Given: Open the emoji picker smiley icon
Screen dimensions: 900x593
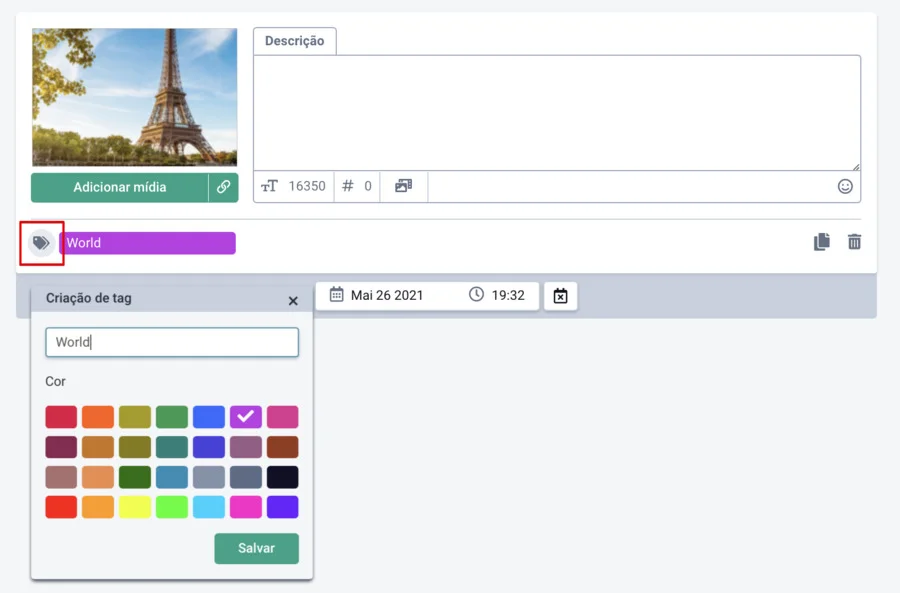Looking at the screenshot, I should pyautogui.click(x=845, y=186).
